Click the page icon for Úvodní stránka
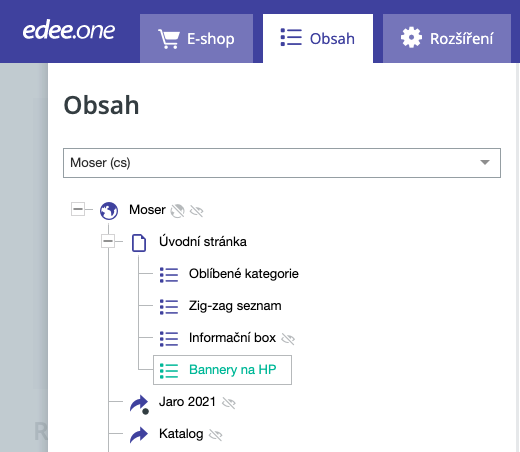 [x=139, y=243]
